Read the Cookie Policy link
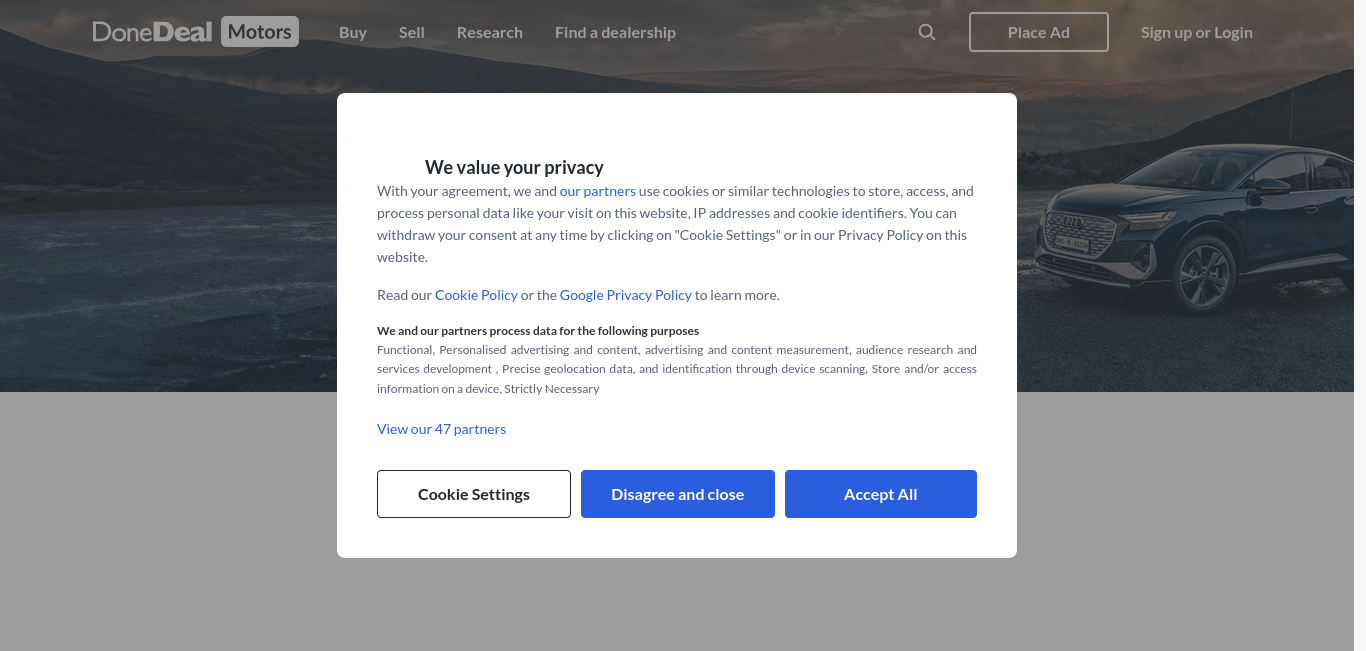1366x651 pixels. click(476, 295)
